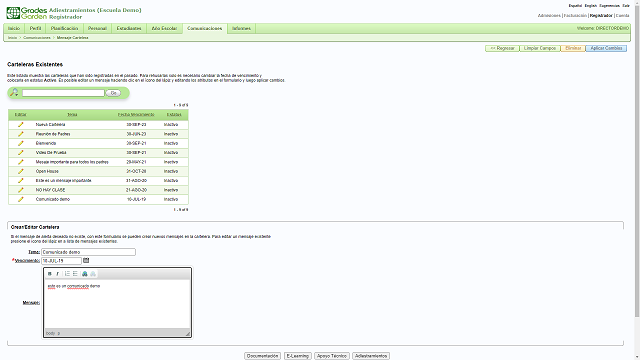Image resolution: width=640 pixels, height=360 pixels.
Task: Click the Salir link
Action: 626,6
